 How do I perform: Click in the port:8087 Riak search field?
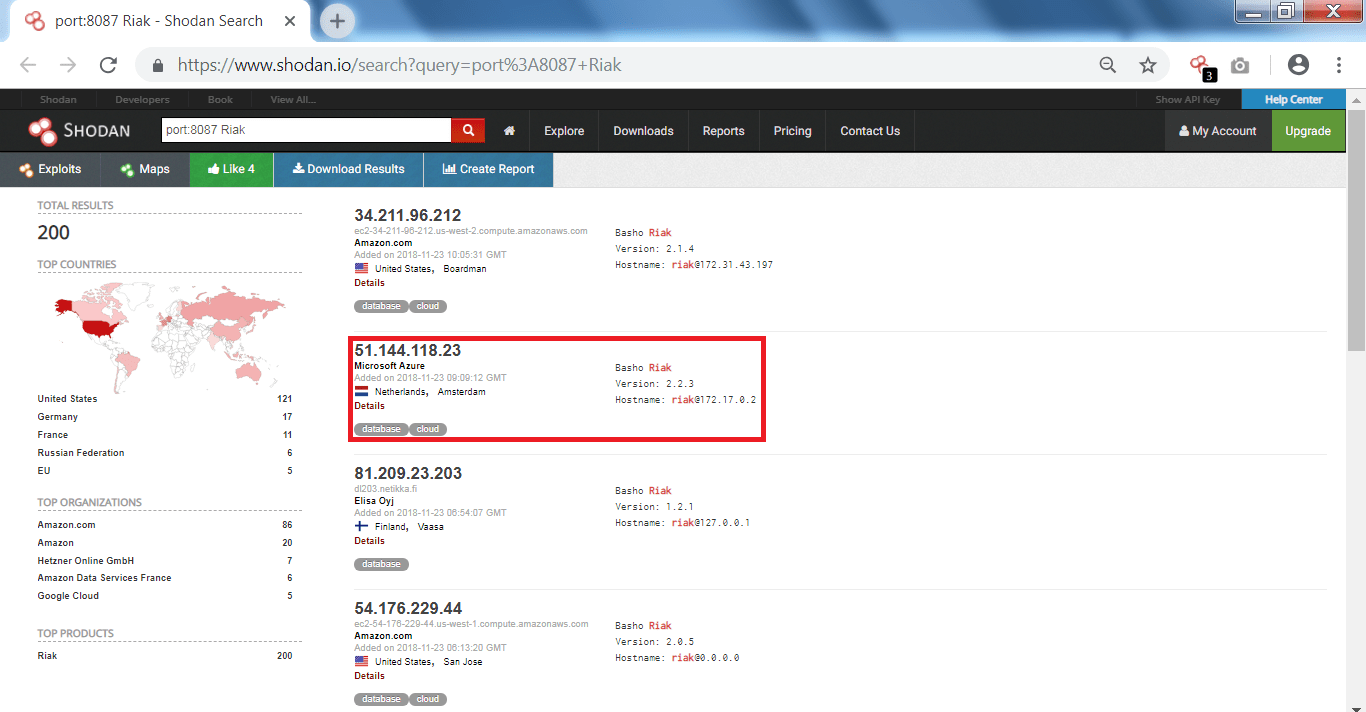point(306,130)
